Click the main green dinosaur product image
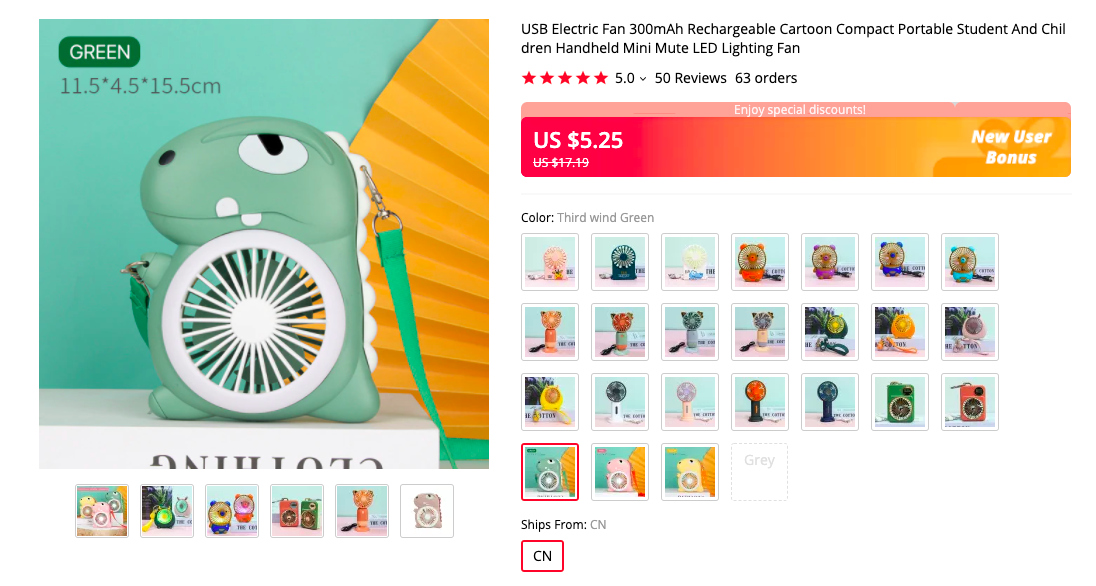This screenshot has height=586, width=1096. (x=264, y=242)
